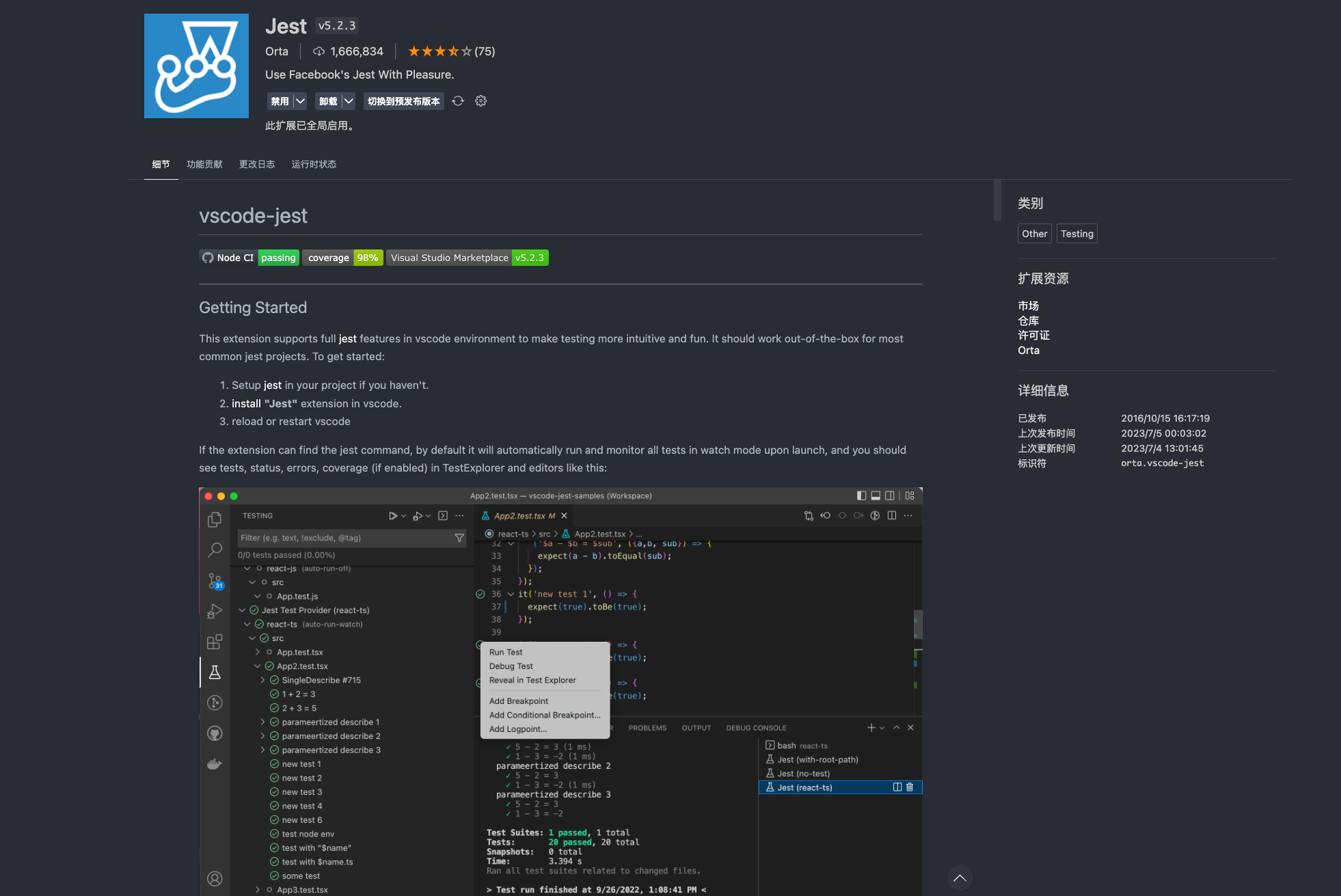Toggle primary sidebar visibility in the title bar
The image size is (1341, 896).
(x=862, y=495)
